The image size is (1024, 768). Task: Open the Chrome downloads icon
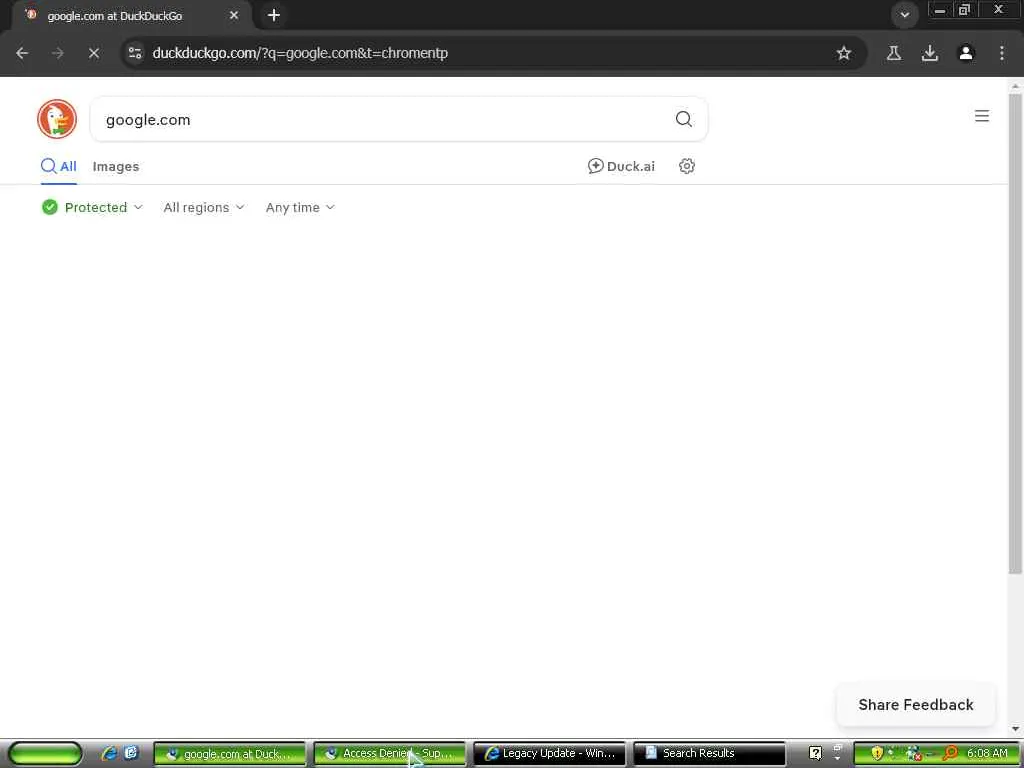(930, 53)
